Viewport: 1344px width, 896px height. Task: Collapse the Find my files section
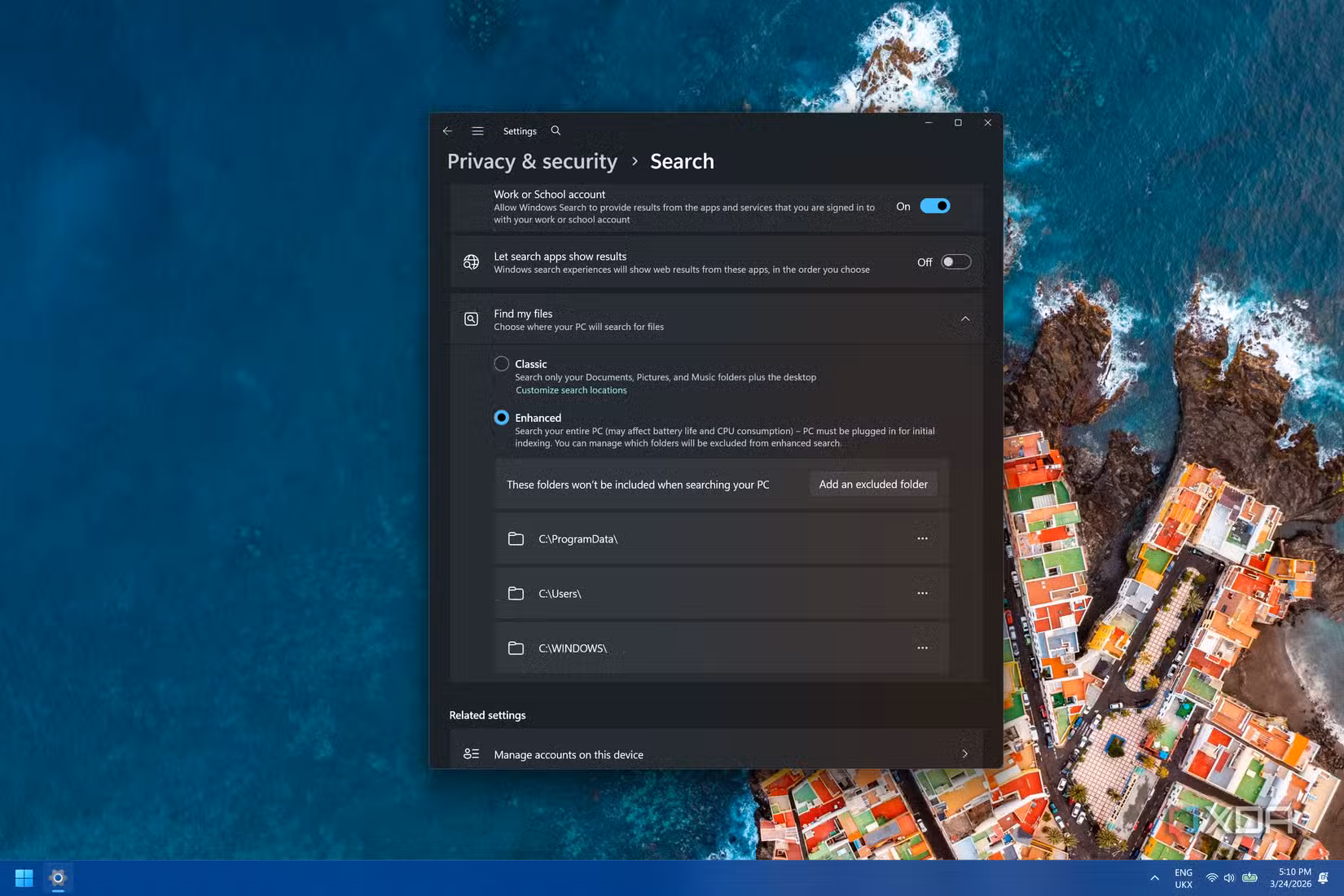click(x=965, y=319)
